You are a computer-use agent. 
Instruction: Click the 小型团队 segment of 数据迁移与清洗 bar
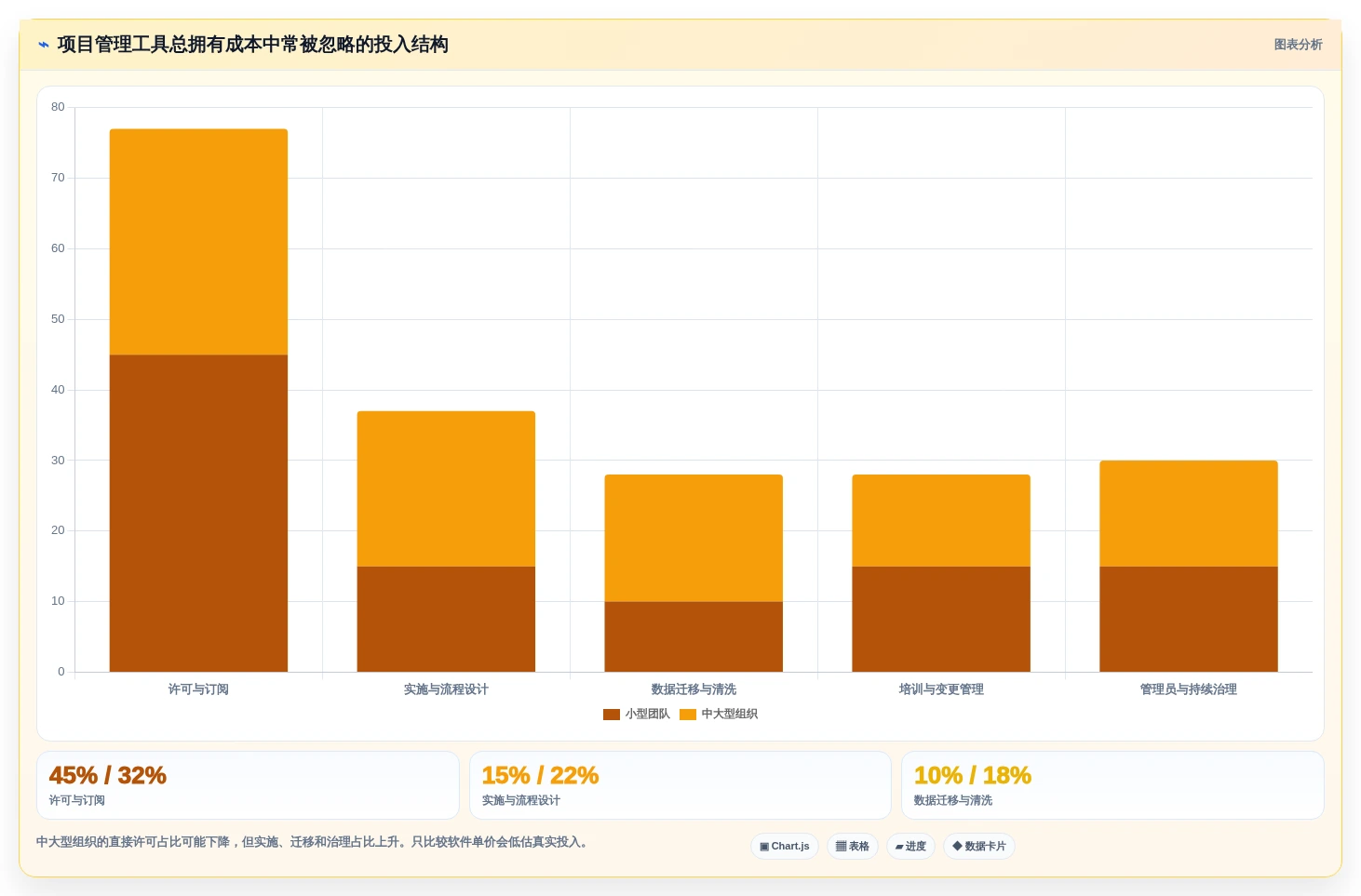pyautogui.click(x=694, y=636)
